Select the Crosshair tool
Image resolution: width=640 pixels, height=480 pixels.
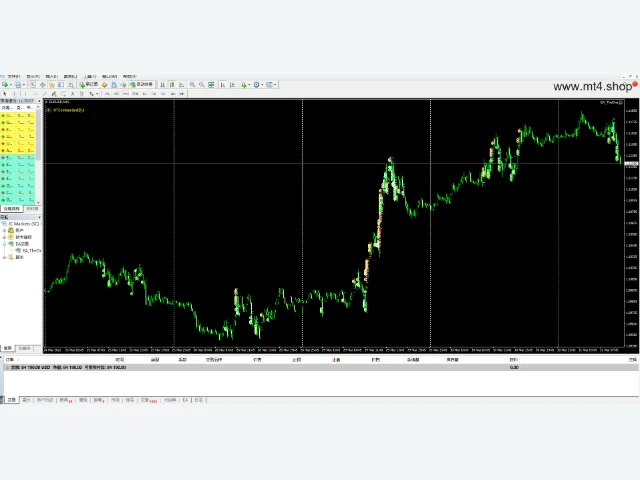coord(14,93)
